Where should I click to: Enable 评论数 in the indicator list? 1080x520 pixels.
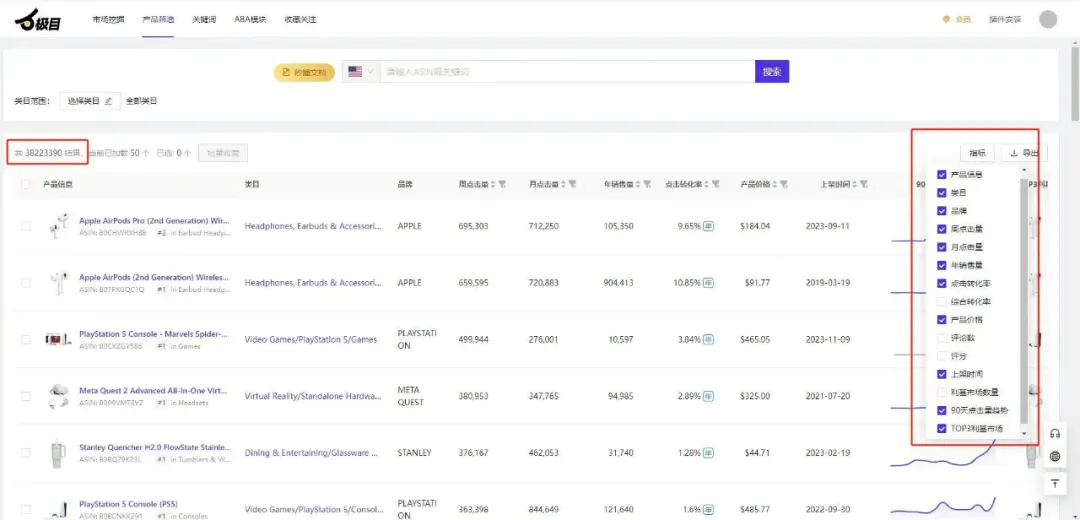point(942,338)
